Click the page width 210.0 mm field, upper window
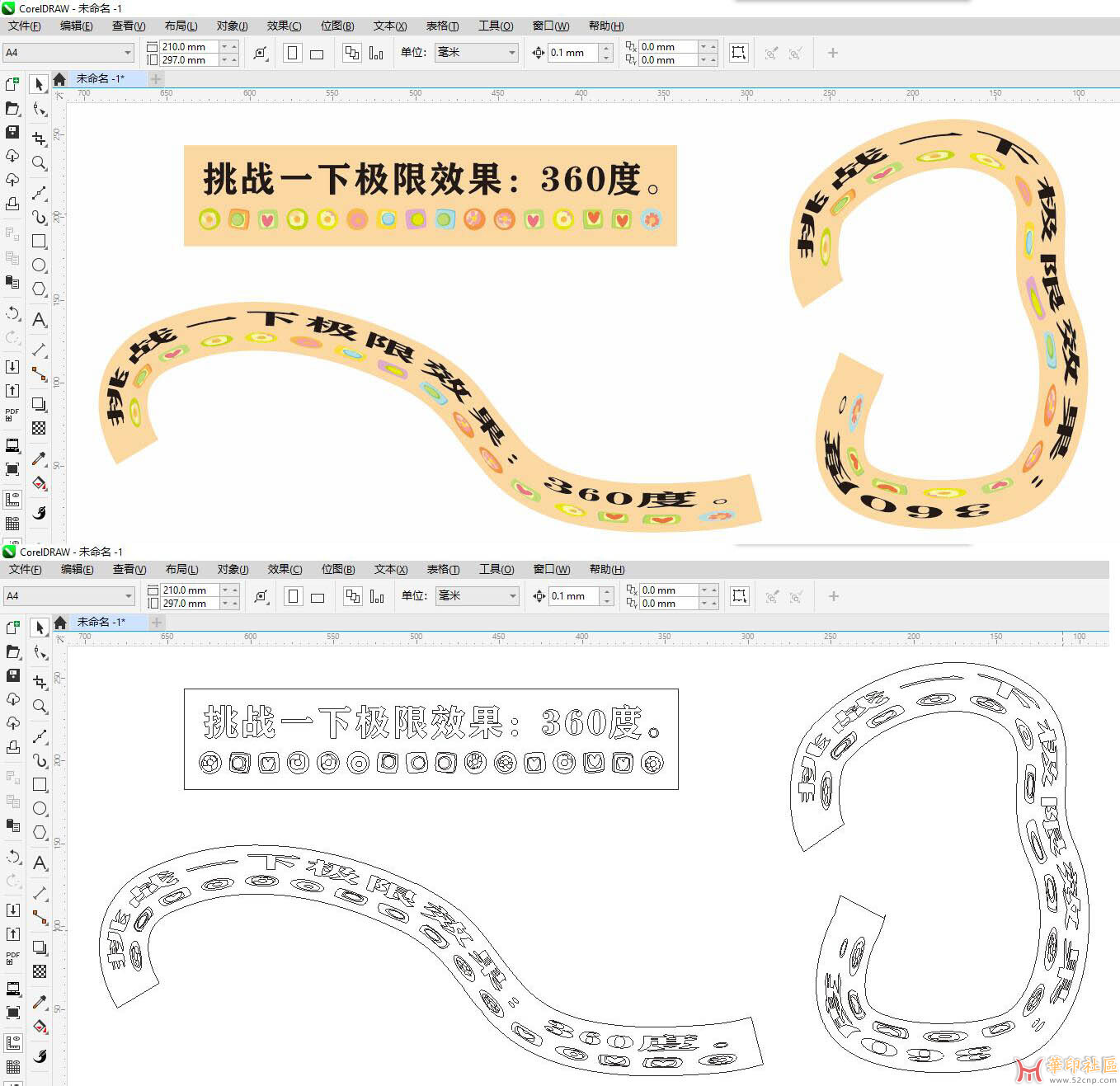Screen dimensions: 1120x1086 189,47
